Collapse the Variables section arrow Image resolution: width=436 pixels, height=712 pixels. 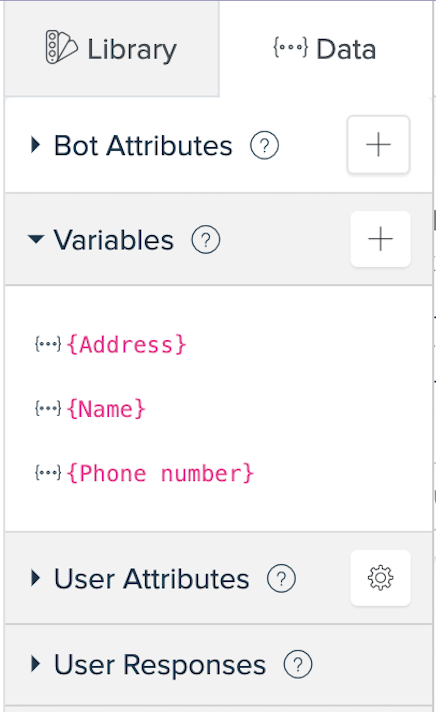click(36, 239)
